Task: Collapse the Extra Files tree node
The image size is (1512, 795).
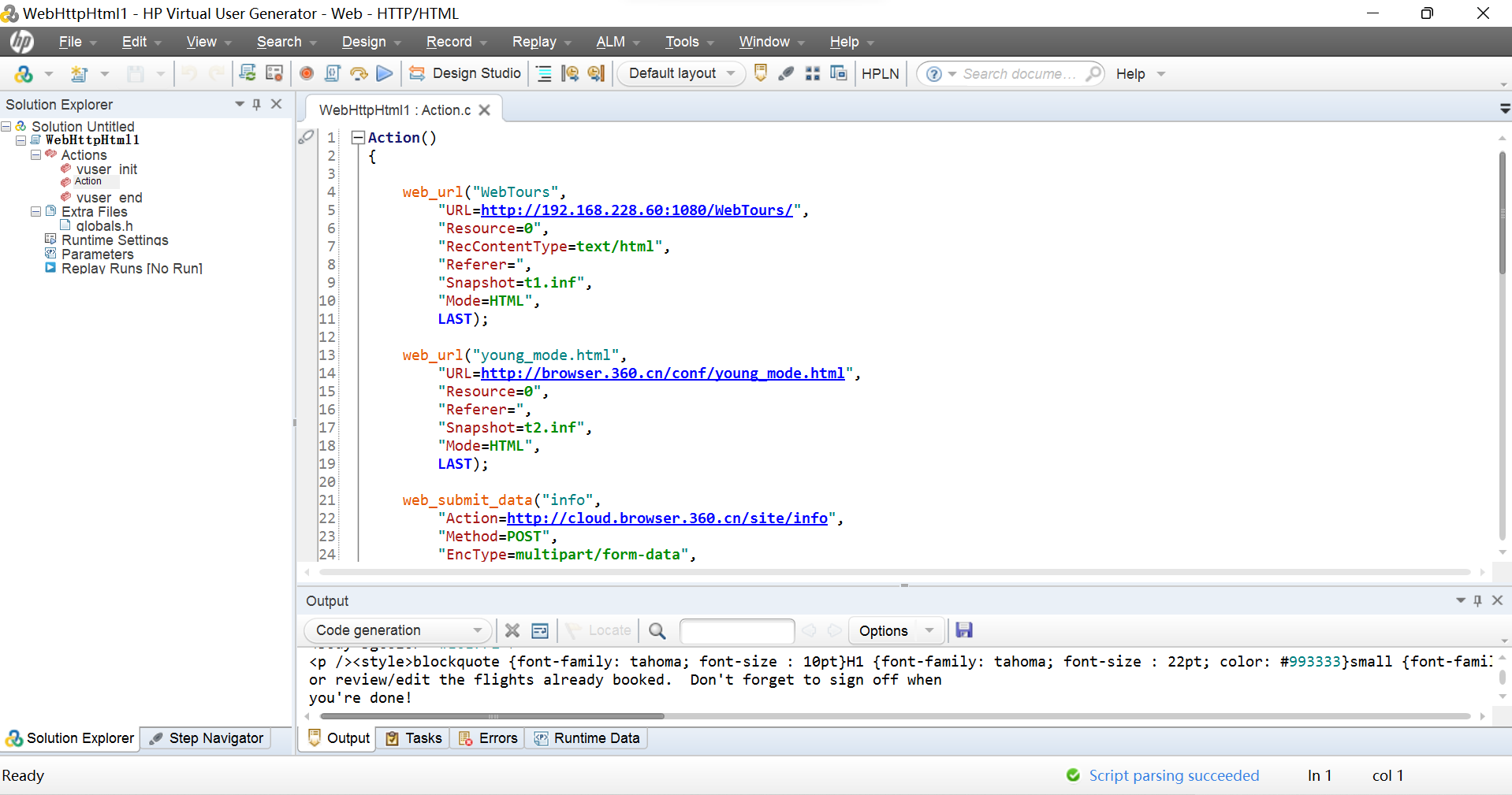Action: tap(35, 212)
